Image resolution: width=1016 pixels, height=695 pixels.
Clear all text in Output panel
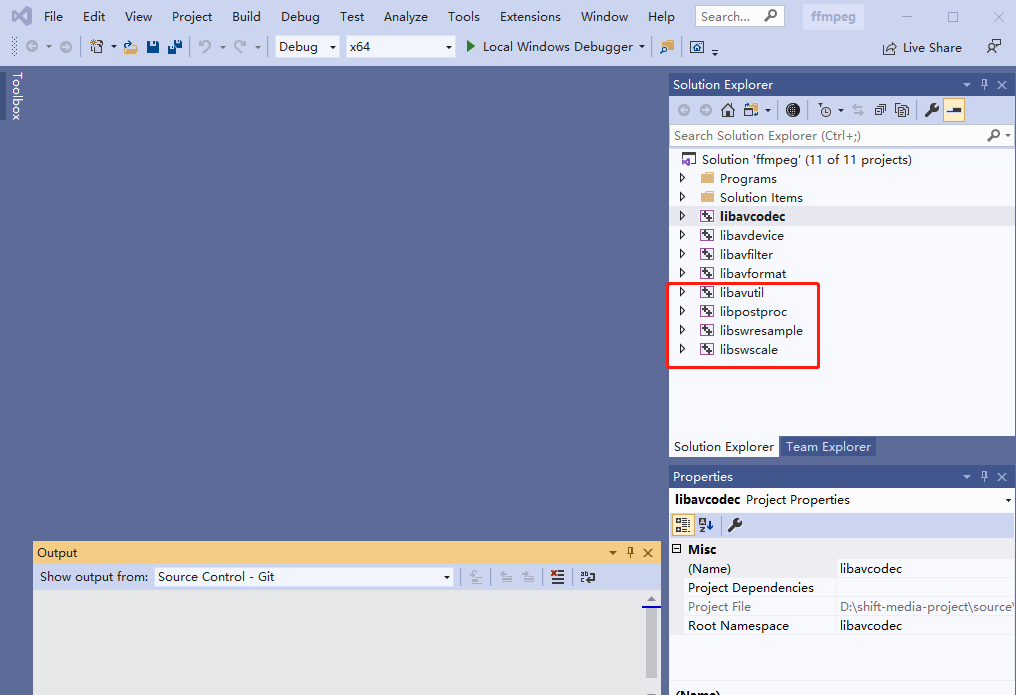click(x=558, y=577)
